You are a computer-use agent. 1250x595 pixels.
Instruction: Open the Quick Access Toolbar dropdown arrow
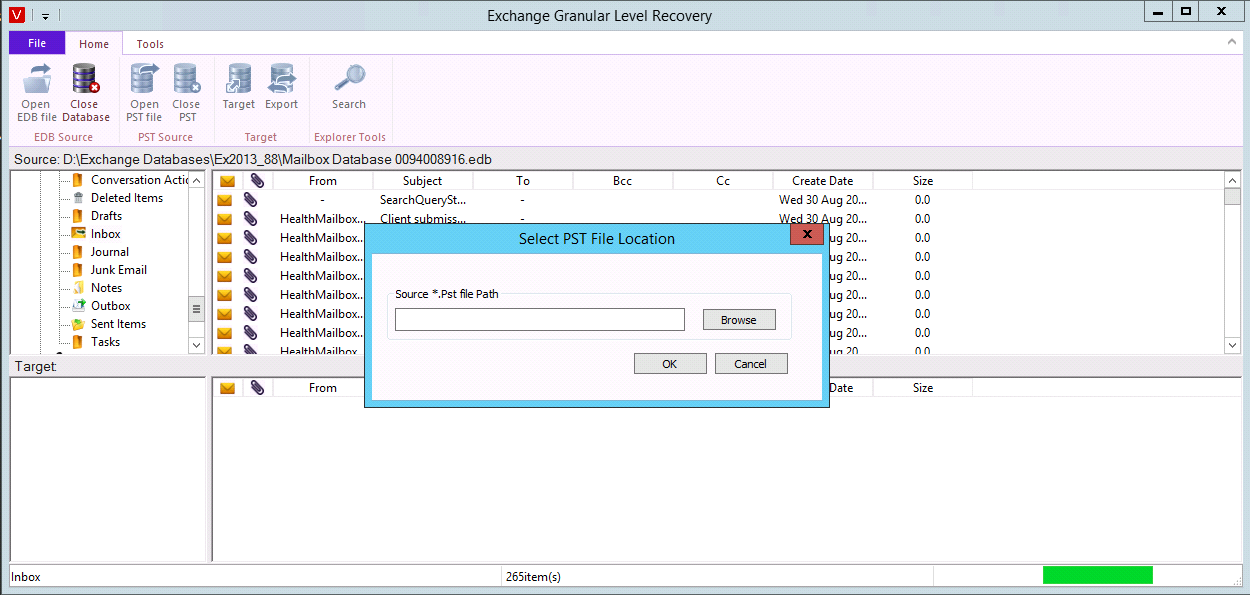(x=45, y=16)
